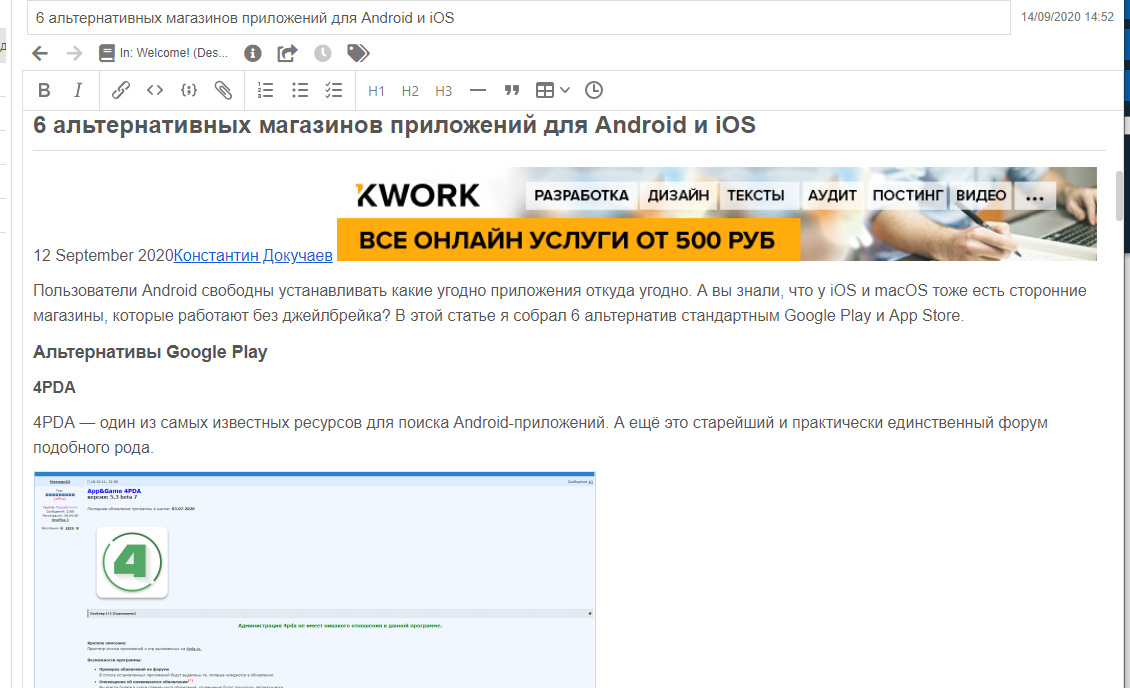Expand the table options arrow
The width and height of the screenshot is (1130, 688).
pos(565,91)
